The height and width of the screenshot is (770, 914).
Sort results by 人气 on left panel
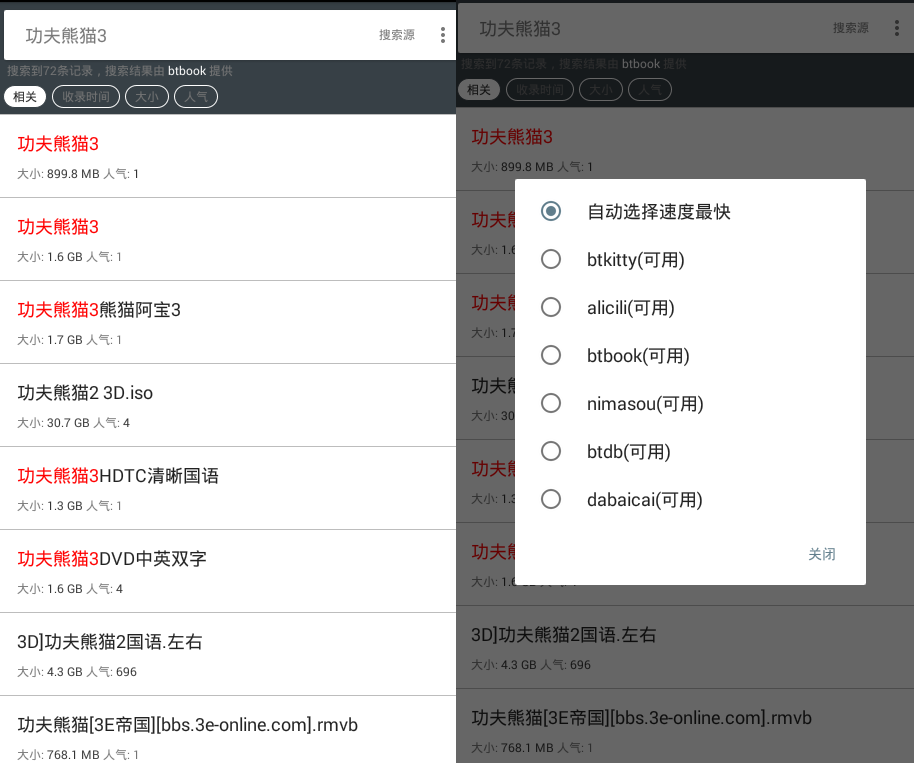pyautogui.click(x=196, y=97)
